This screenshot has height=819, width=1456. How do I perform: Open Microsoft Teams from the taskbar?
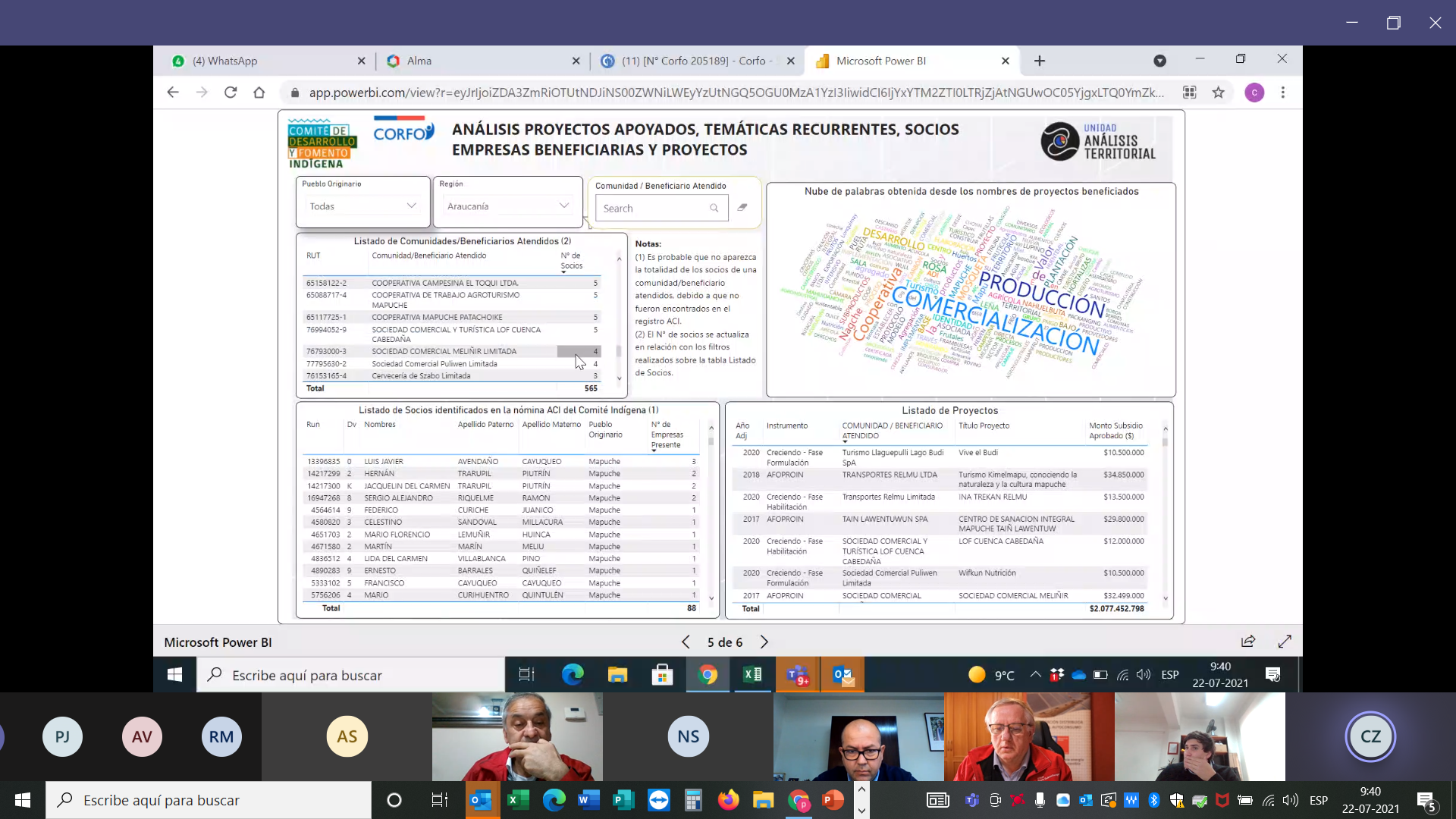[796, 674]
